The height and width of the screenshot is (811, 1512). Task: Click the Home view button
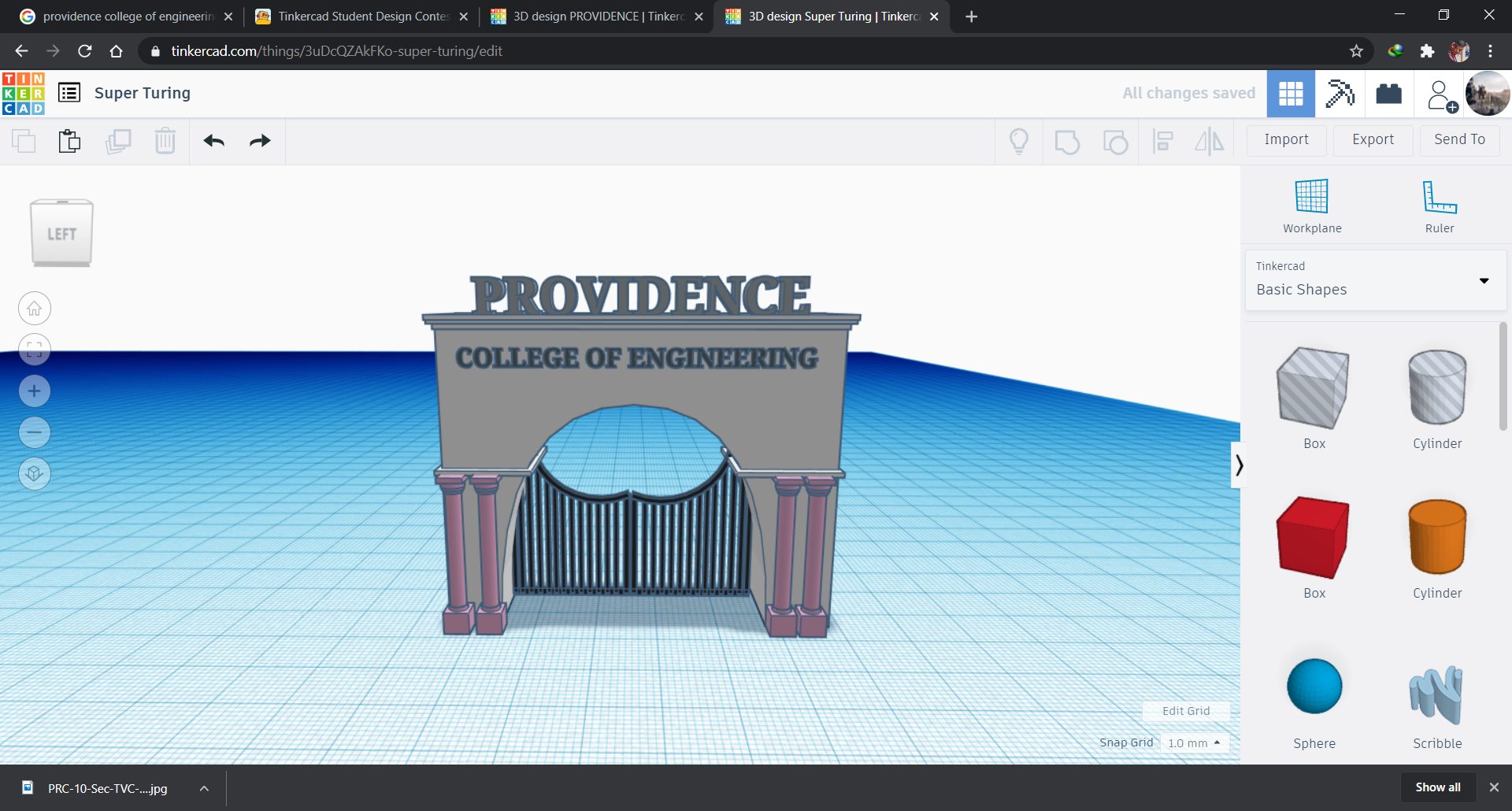(35, 309)
